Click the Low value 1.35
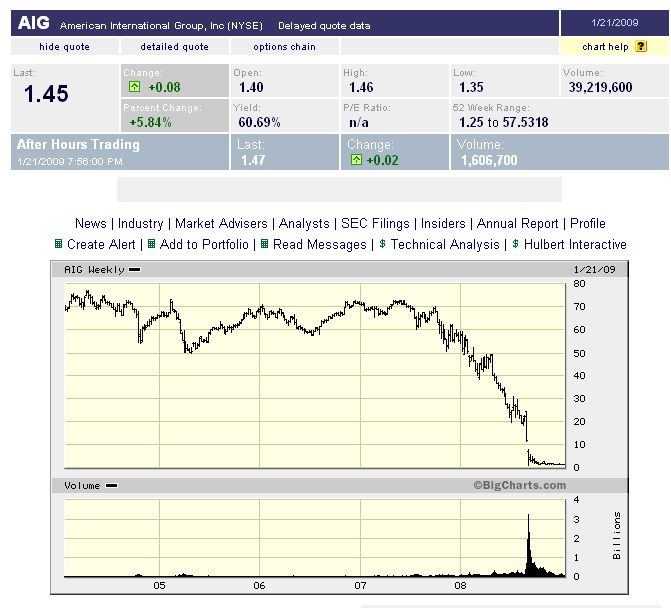Viewport: 671px width, 608px height. (x=471, y=87)
